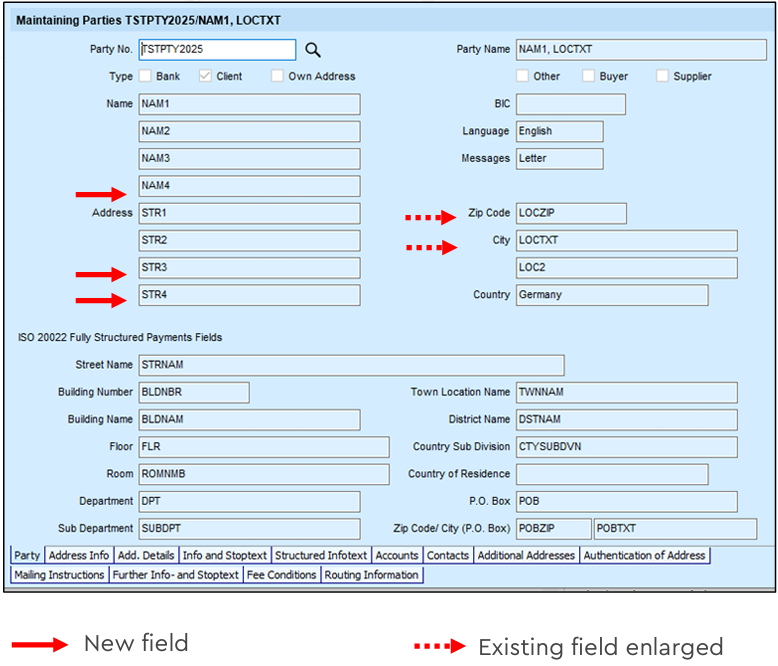Click the empty BIC field
Image resolution: width=778 pixels, height=666 pixels.
[571, 104]
